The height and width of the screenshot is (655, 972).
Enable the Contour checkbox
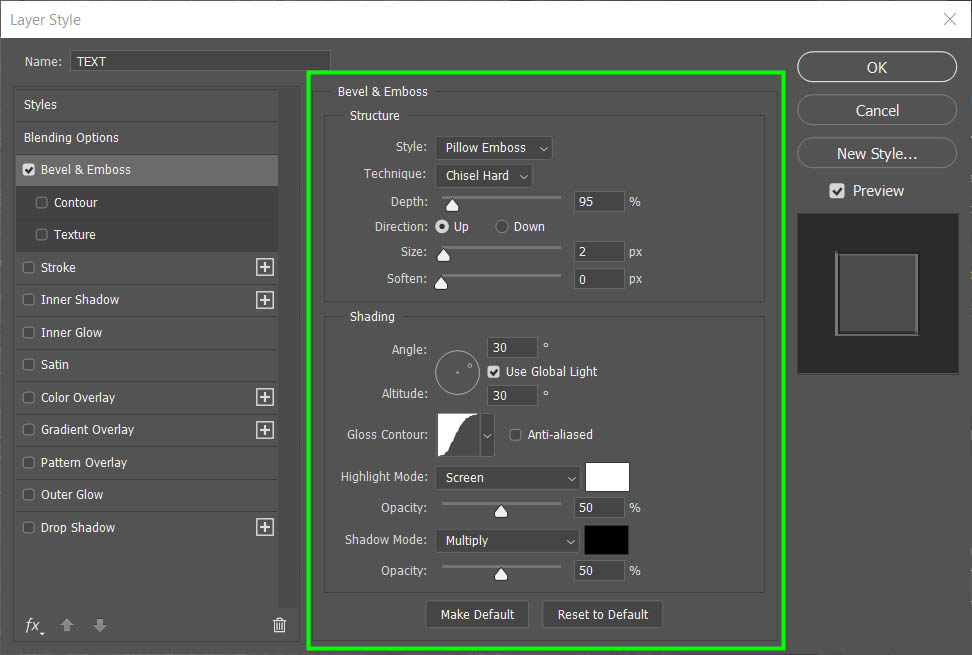pos(42,203)
